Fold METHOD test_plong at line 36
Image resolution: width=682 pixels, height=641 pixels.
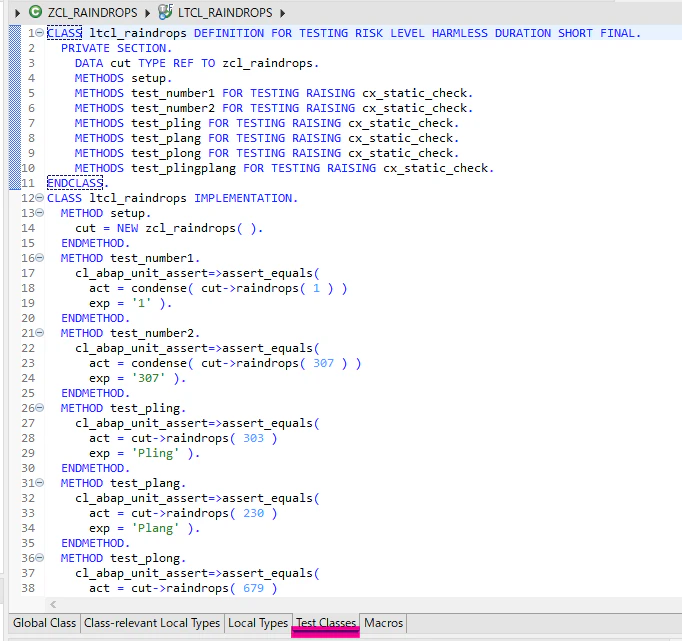click(x=40, y=558)
